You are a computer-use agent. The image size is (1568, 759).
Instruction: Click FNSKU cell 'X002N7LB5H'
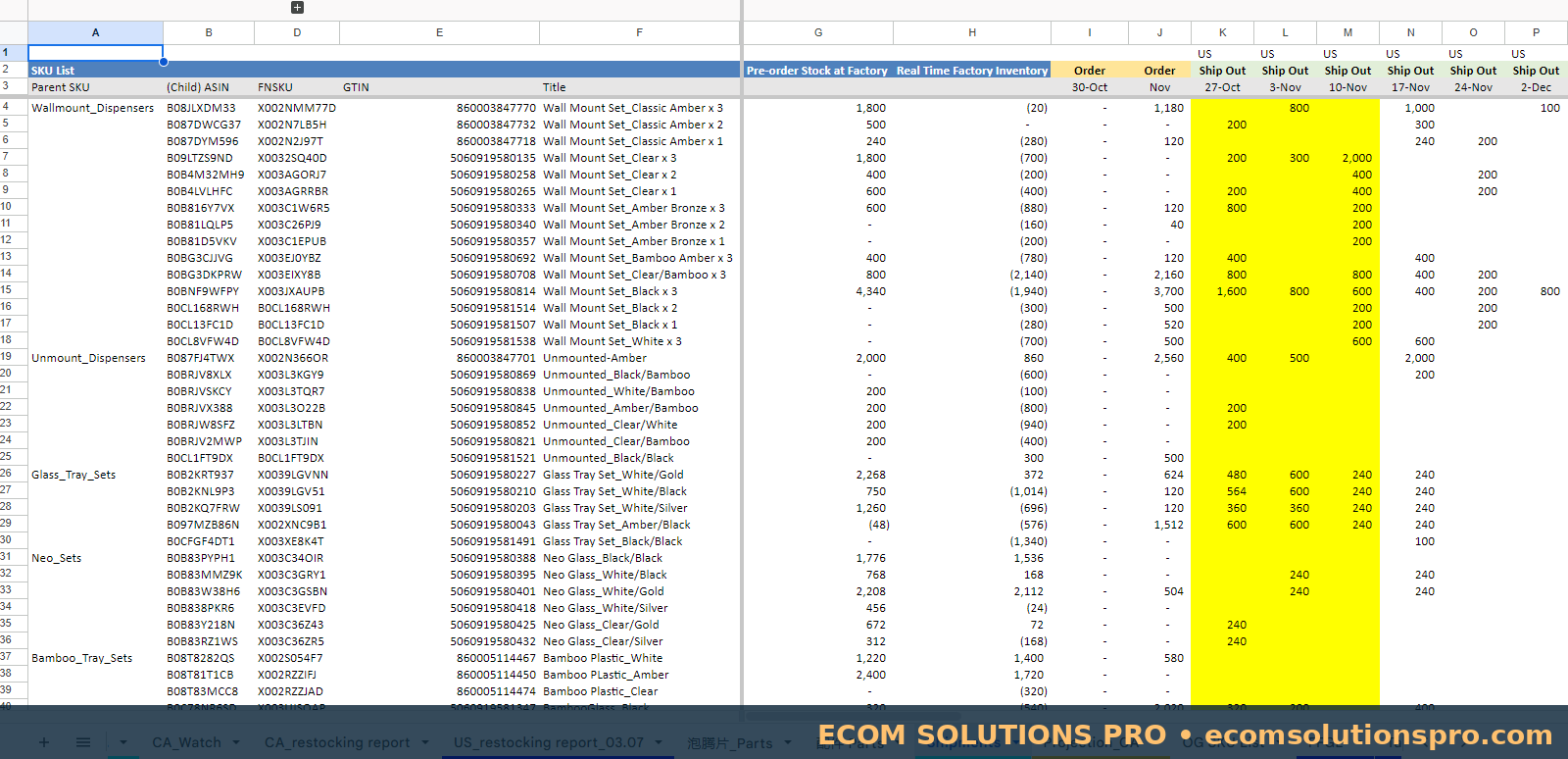[297, 125]
